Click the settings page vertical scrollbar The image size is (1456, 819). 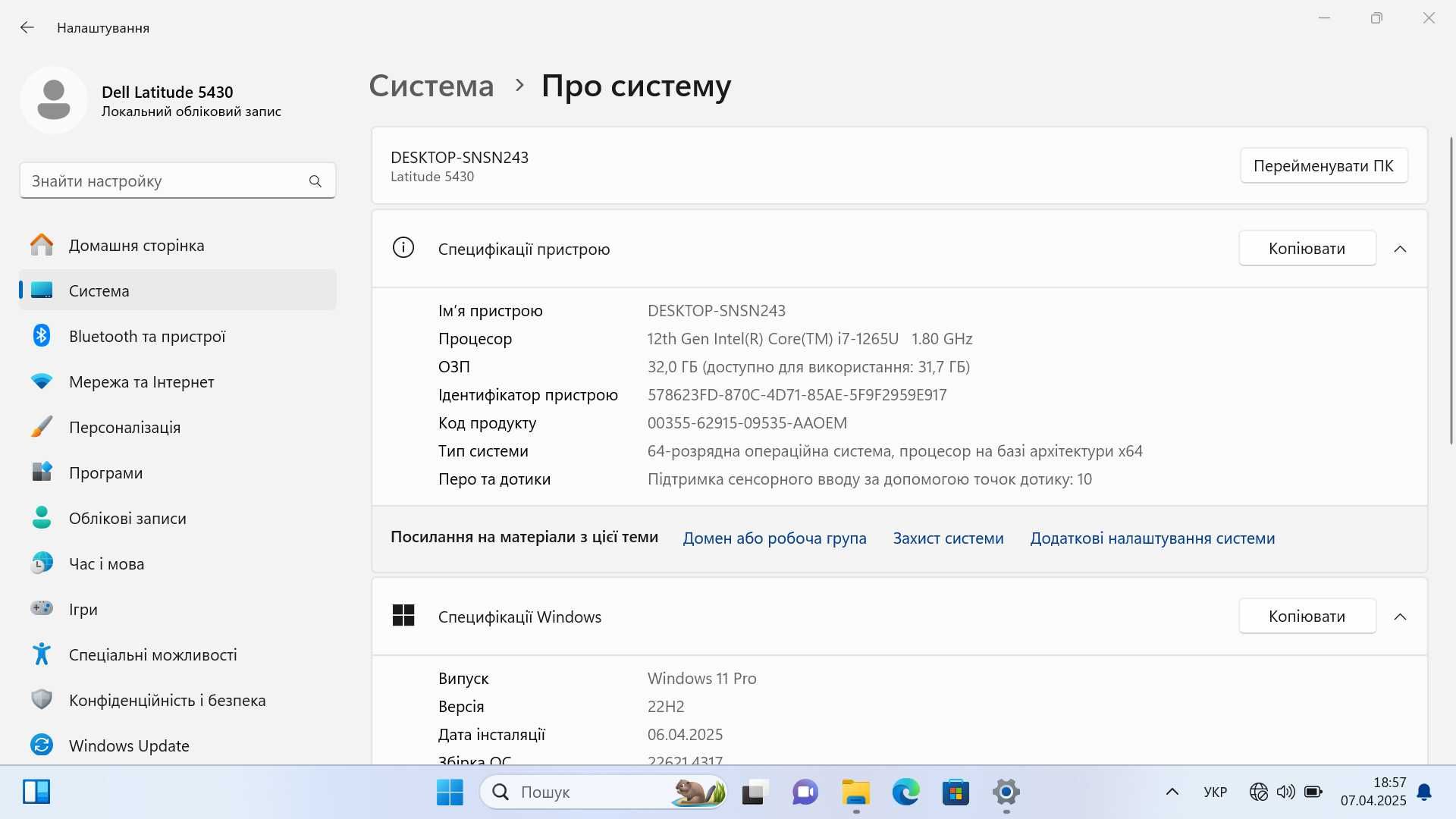tap(1451, 290)
